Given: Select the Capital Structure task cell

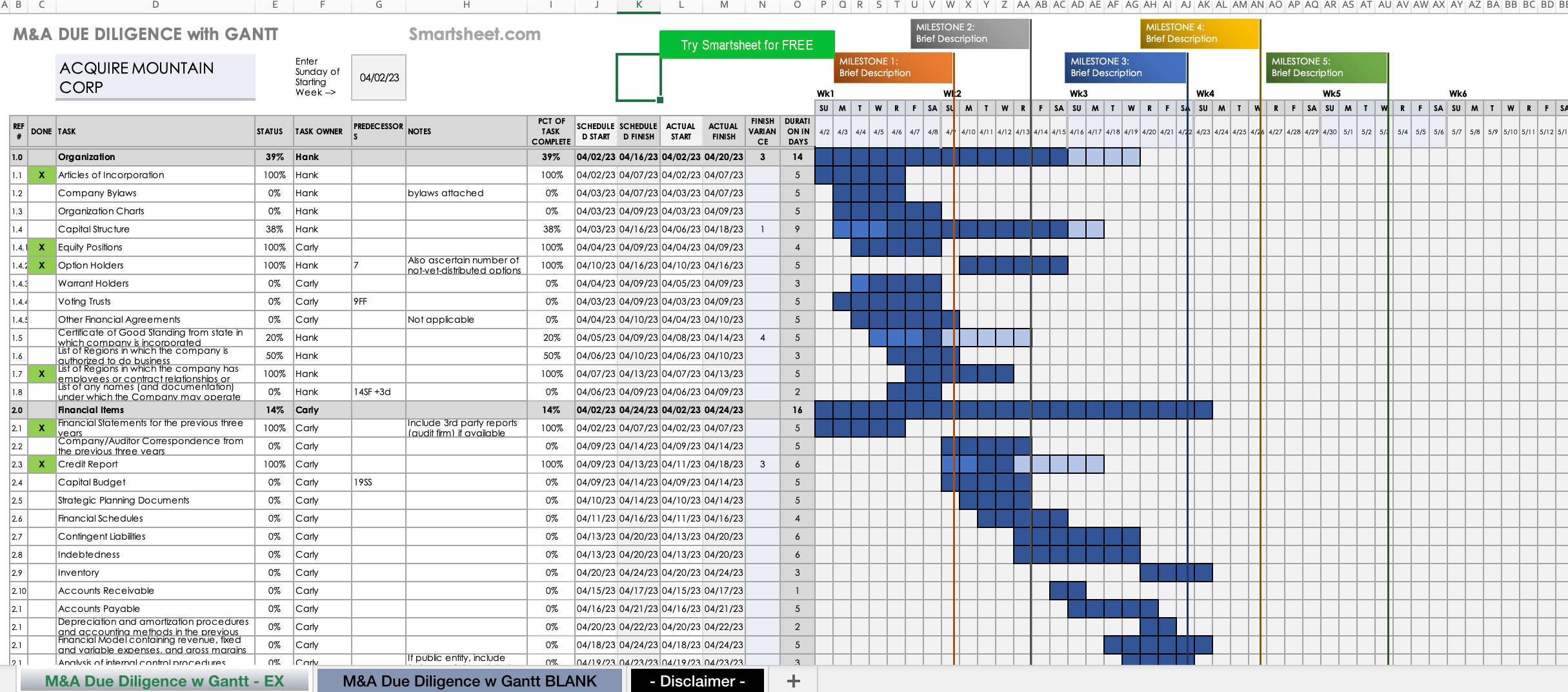Looking at the screenshot, I should point(156,229).
